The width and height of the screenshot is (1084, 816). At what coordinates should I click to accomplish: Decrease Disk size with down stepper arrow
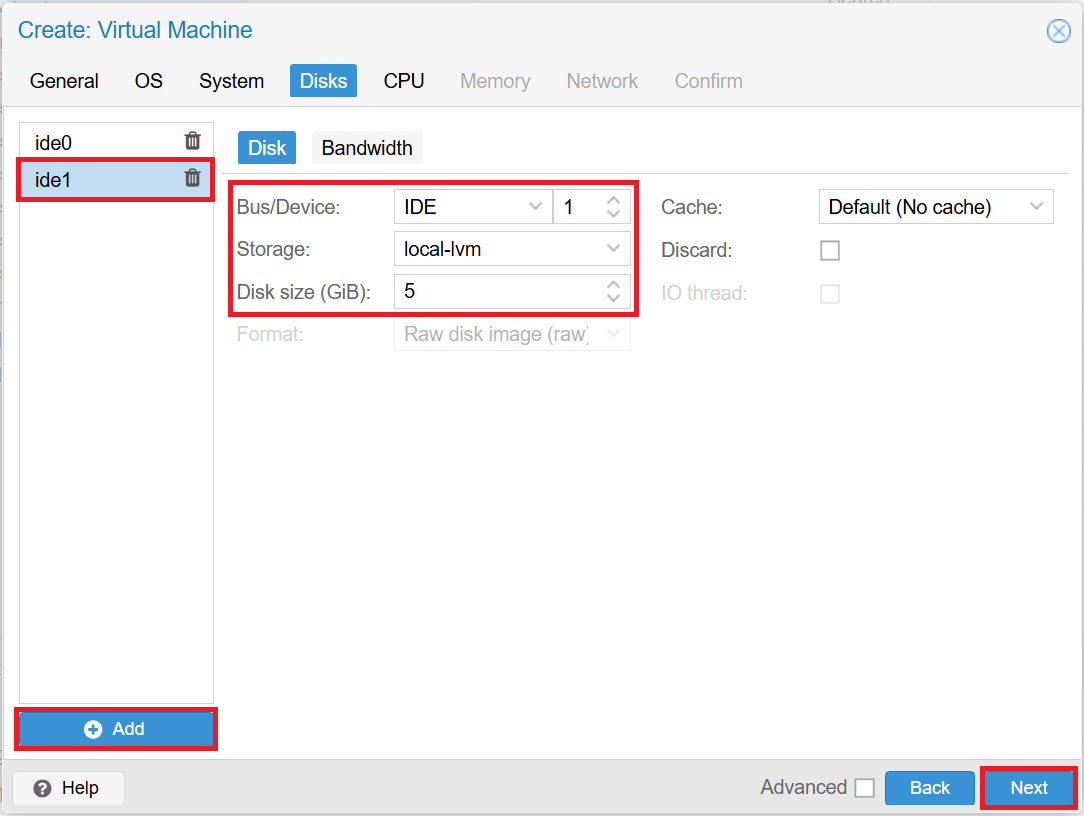pyautogui.click(x=614, y=297)
